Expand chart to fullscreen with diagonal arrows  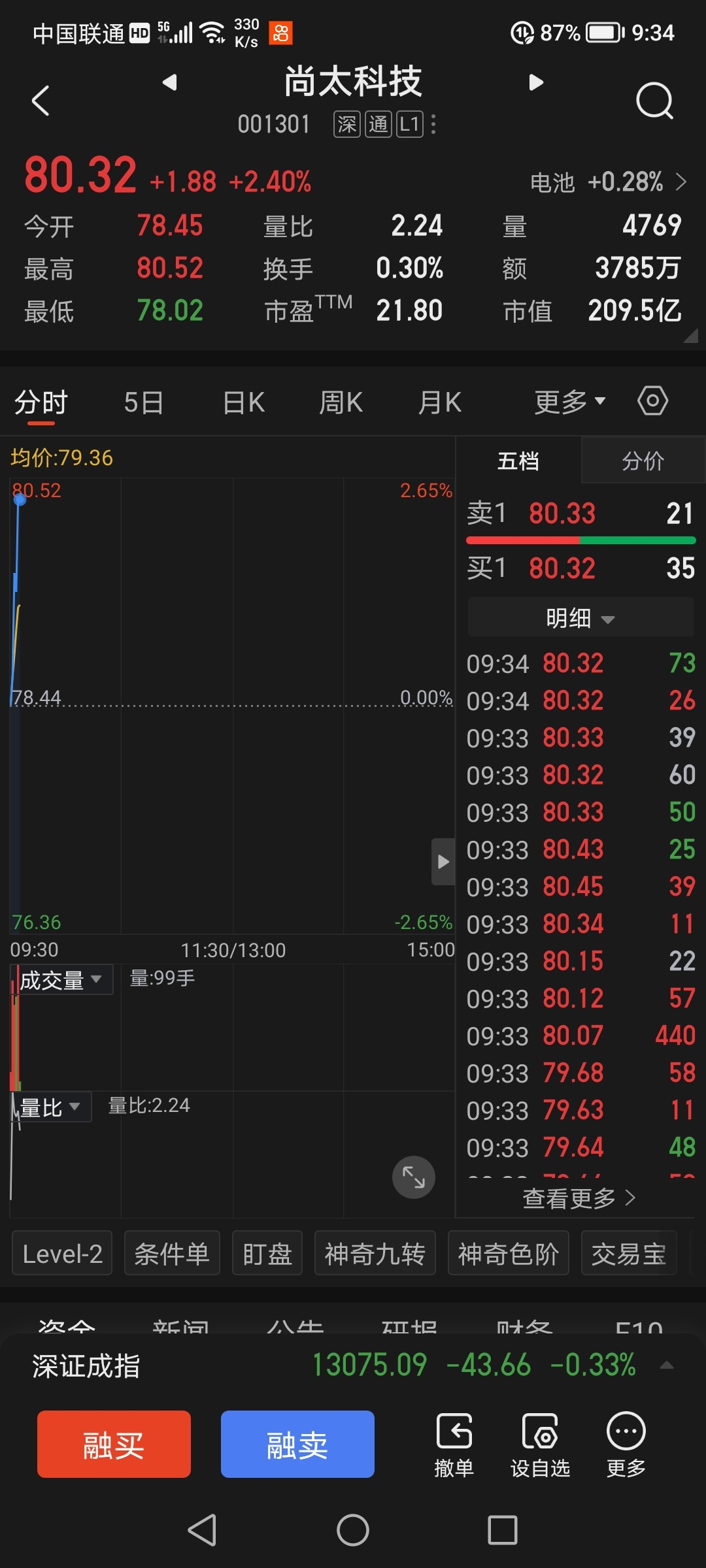click(413, 1177)
